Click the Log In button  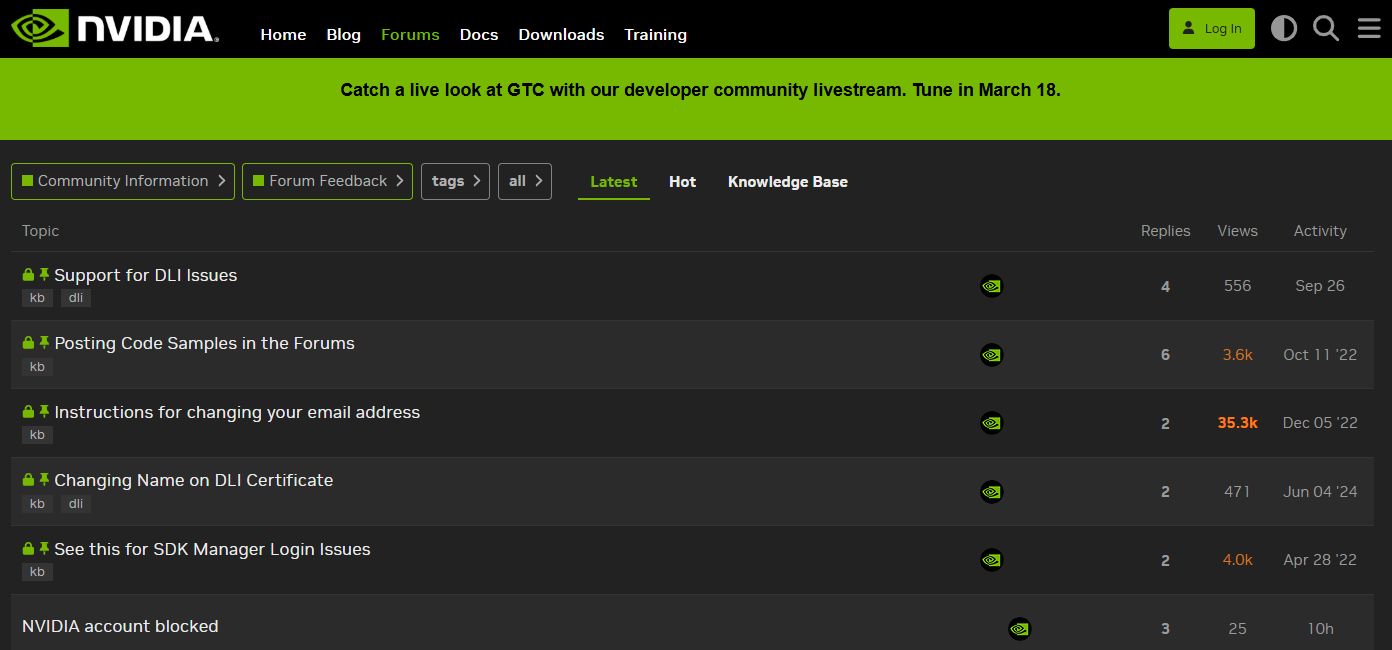click(x=1212, y=28)
